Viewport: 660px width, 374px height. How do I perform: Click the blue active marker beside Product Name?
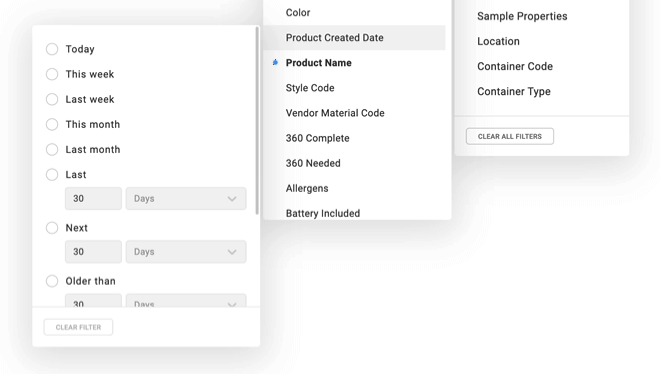(x=275, y=63)
